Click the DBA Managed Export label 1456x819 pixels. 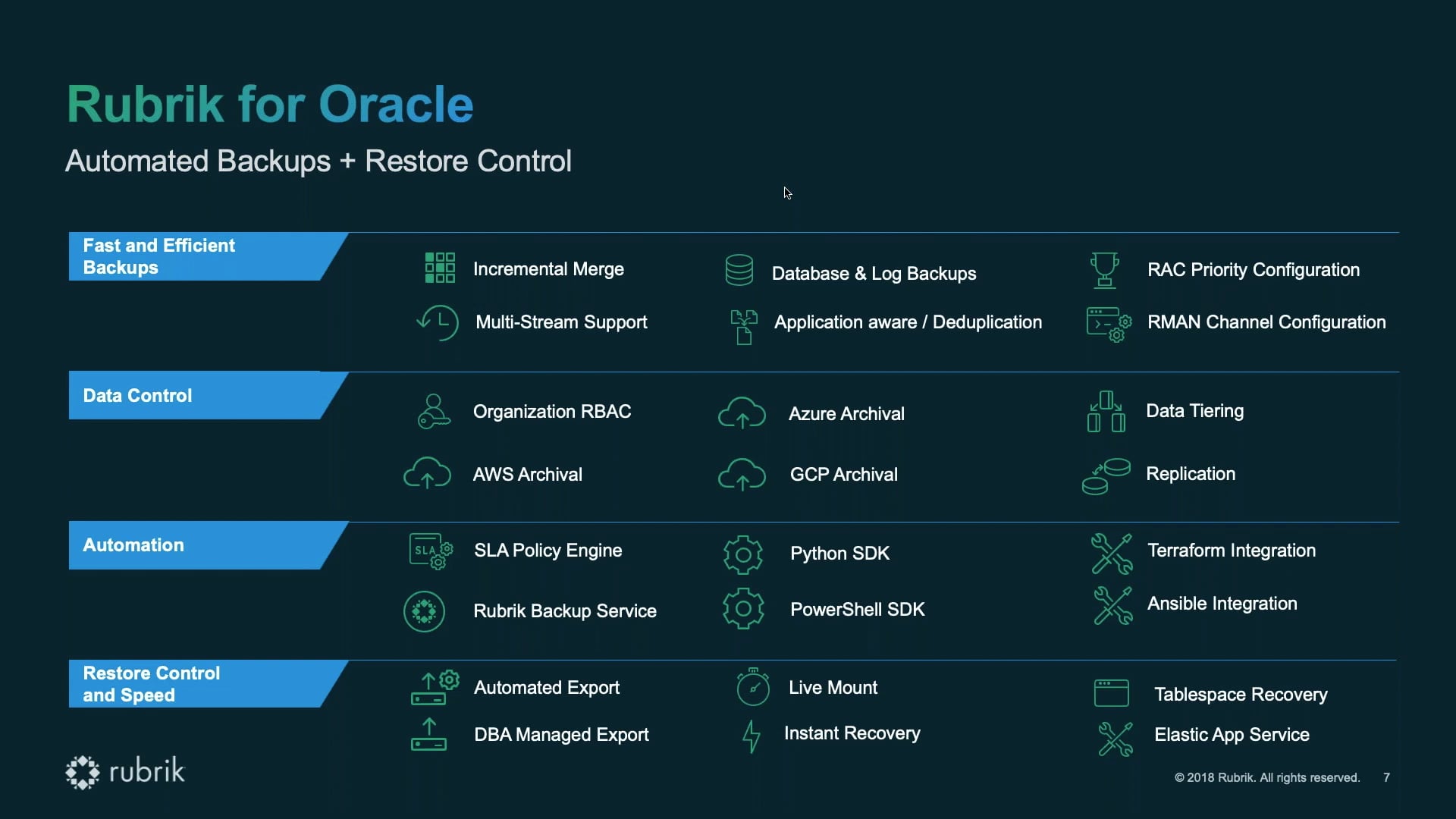561,735
